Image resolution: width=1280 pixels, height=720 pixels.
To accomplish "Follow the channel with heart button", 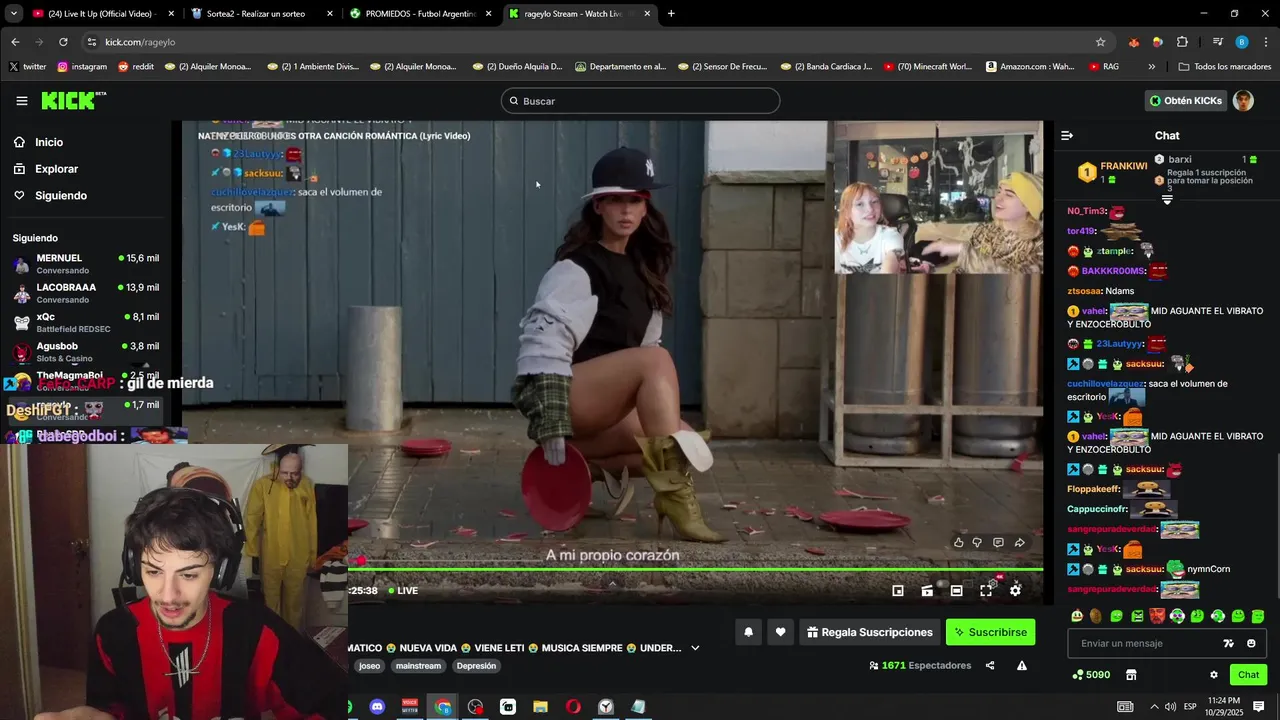I will pyautogui.click(x=781, y=632).
